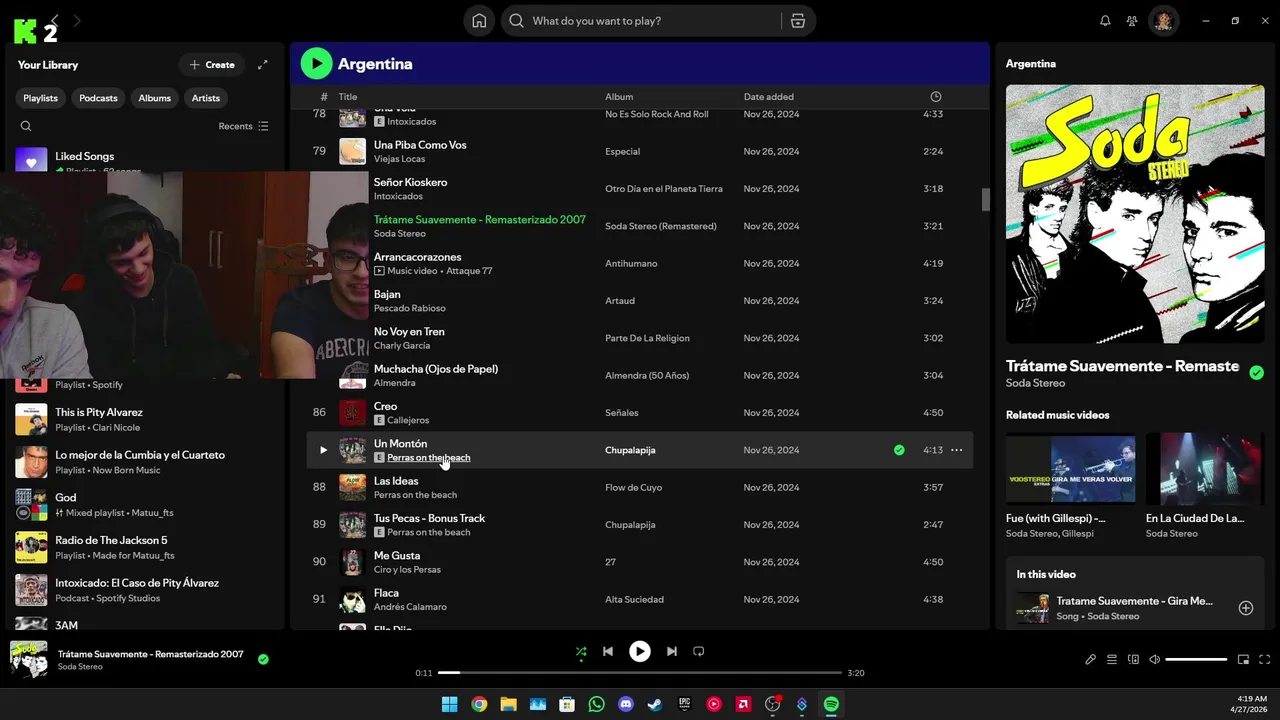
Task: Pause or play the current track
Action: tap(640, 652)
